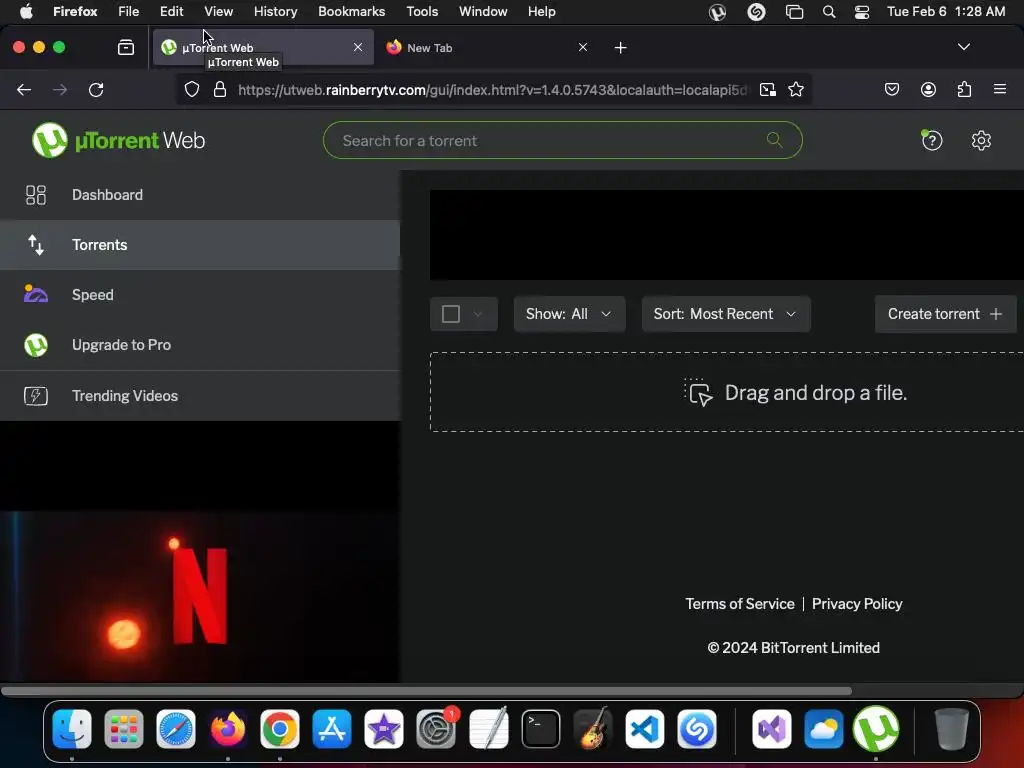Select the Torrents sidebar entry
The image size is (1024, 768).
point(200,245)
